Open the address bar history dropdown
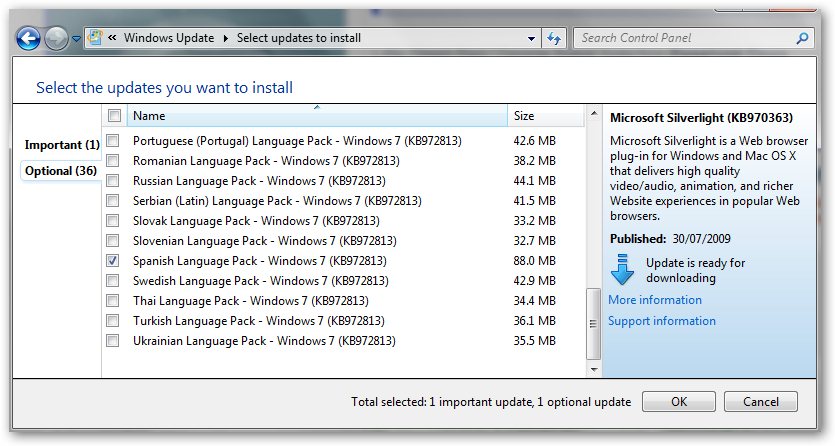The height and width of the screenshot is (446, 835). [x=531, y=38]
